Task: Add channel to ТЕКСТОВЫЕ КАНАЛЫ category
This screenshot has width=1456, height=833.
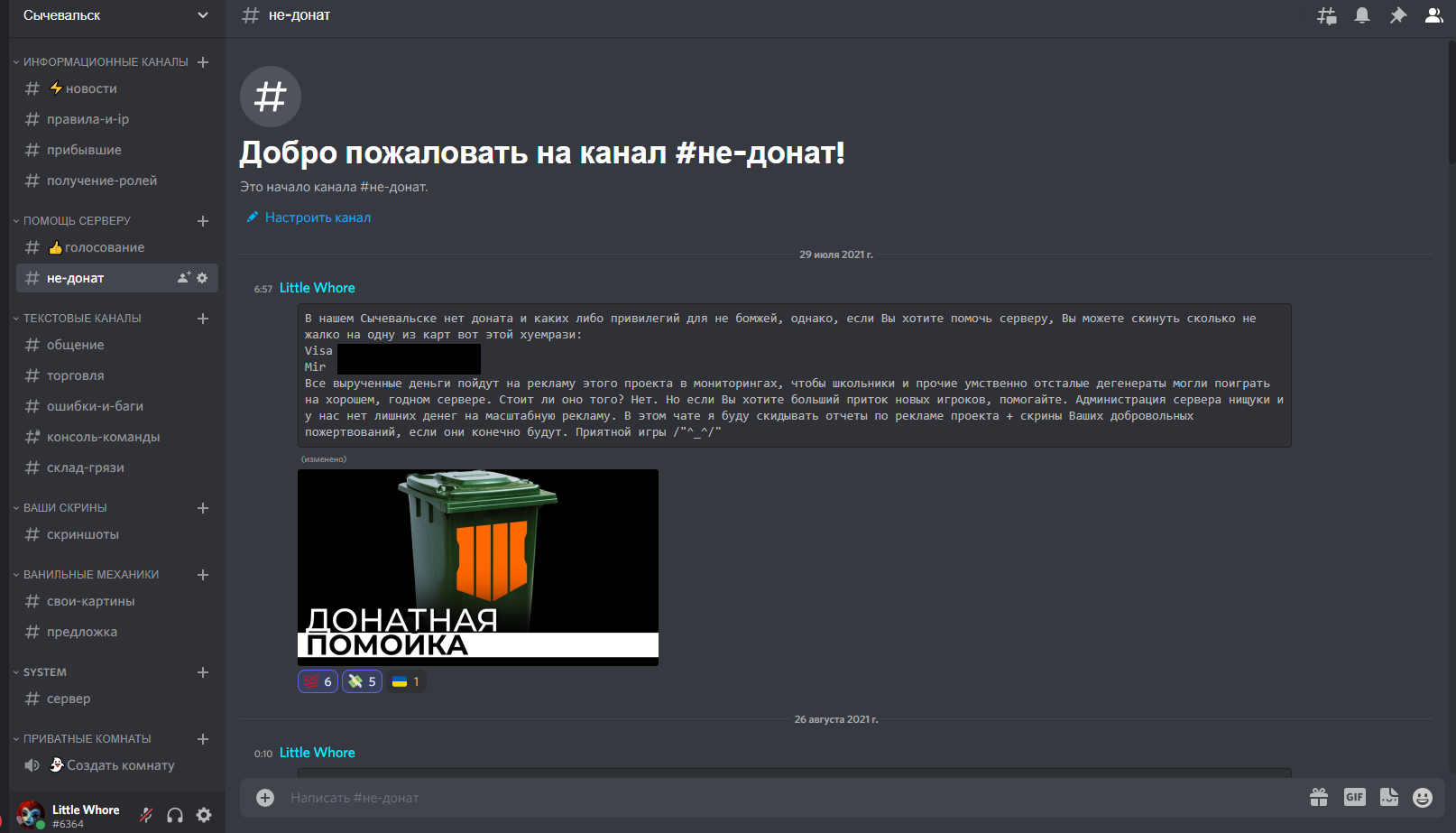Action: pos(203,319)
